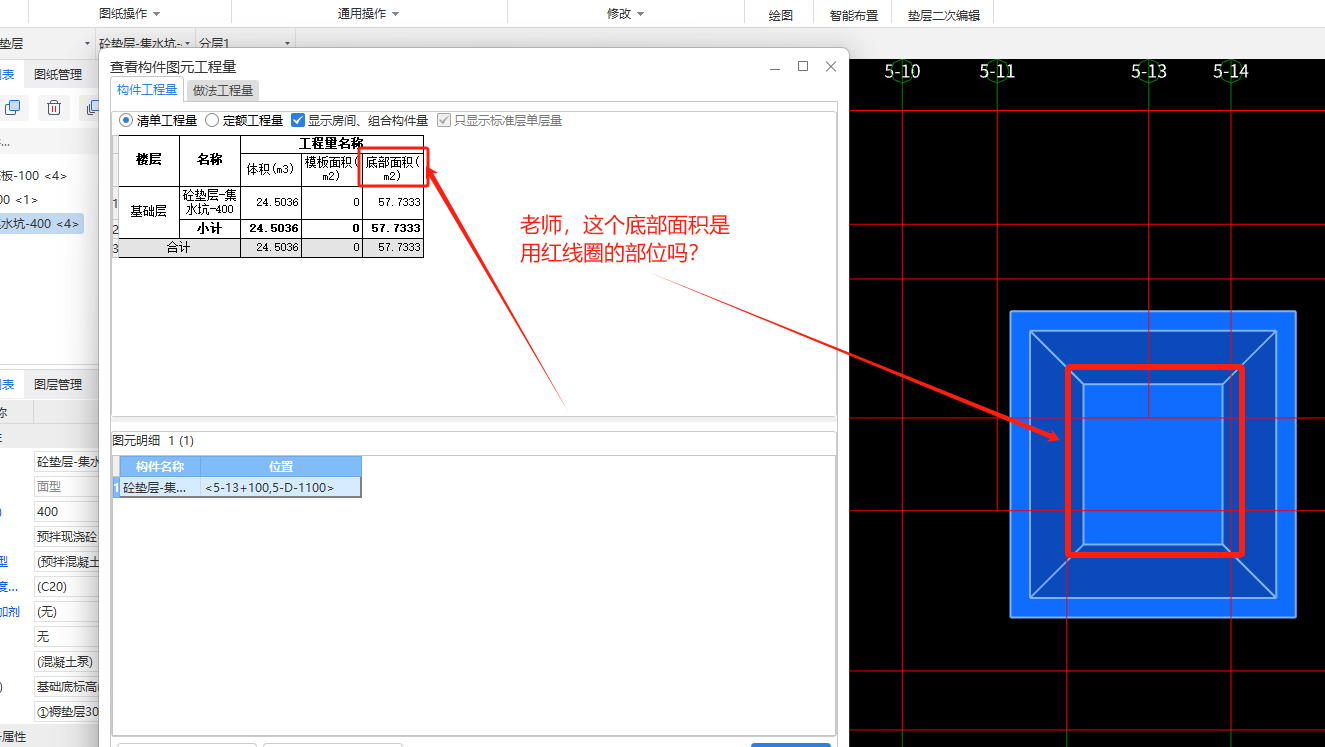
Task: Click axis label 5-11 in drawing
Action: tap(997, 71)
